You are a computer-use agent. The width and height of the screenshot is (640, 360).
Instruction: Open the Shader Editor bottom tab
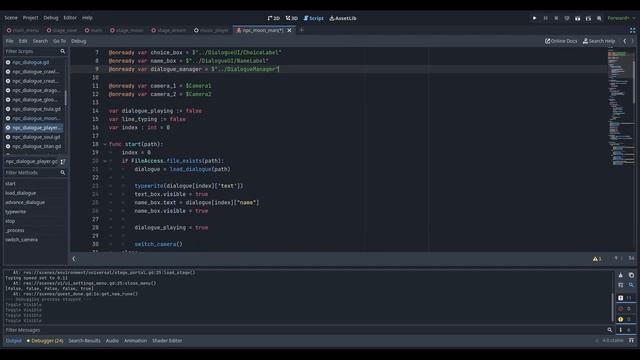(167, 340)
